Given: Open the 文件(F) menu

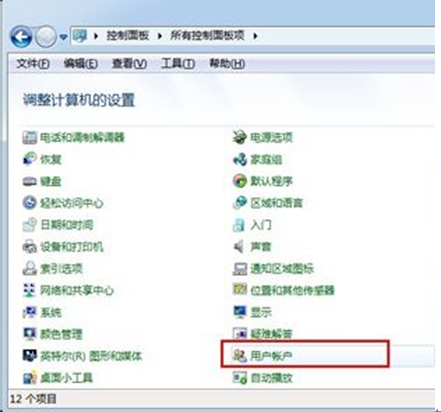Looking at the screenshot, I should (33, 63).
